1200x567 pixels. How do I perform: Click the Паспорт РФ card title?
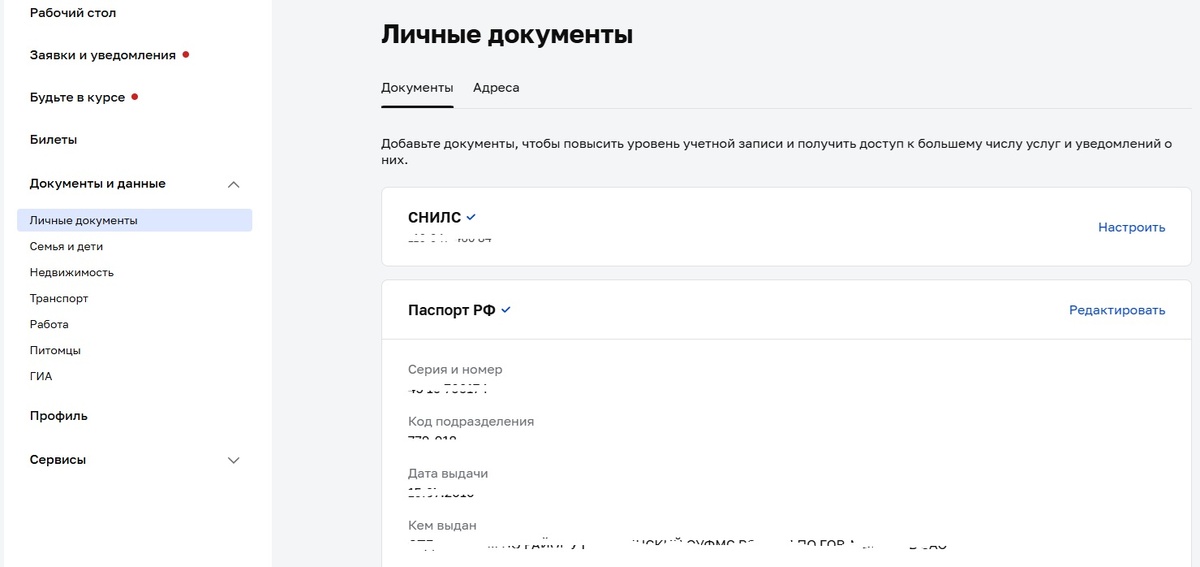(x=452, y=310)
